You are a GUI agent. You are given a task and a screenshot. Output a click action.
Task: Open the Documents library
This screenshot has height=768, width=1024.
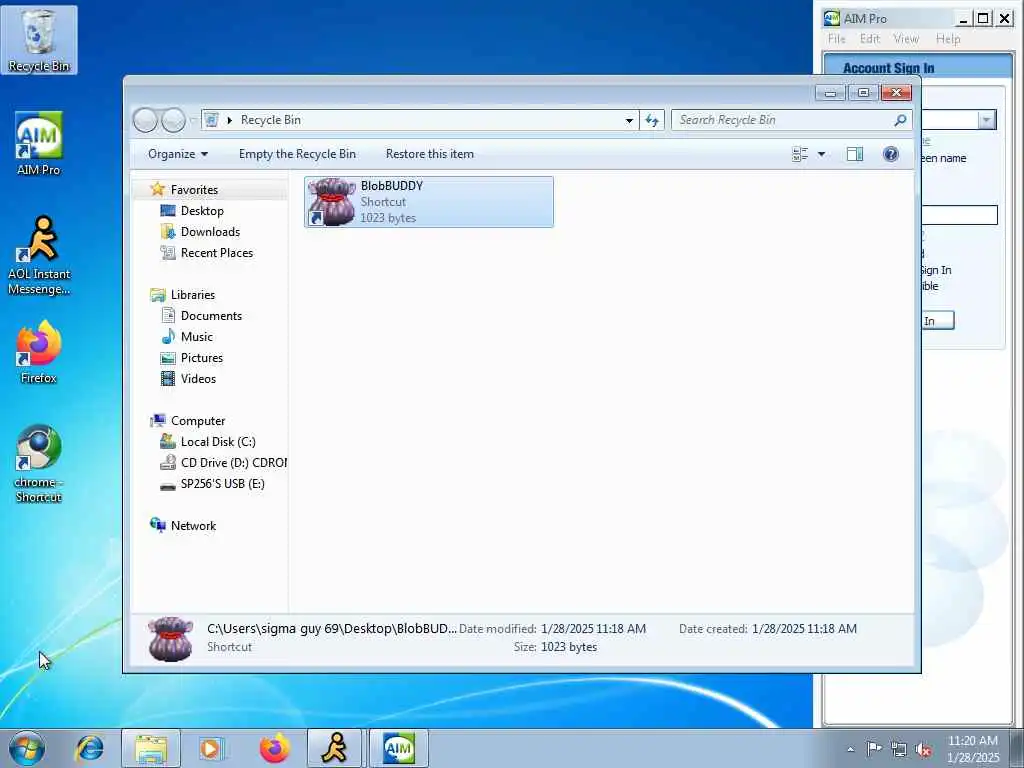[x=211, y=315]
